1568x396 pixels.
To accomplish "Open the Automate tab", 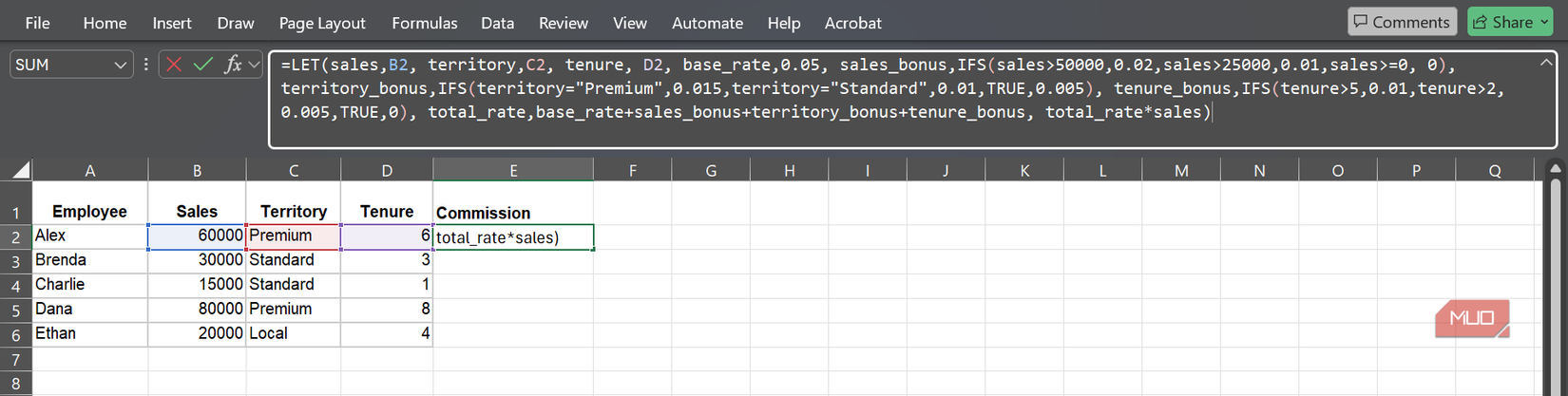I will (x=708, y=23).
